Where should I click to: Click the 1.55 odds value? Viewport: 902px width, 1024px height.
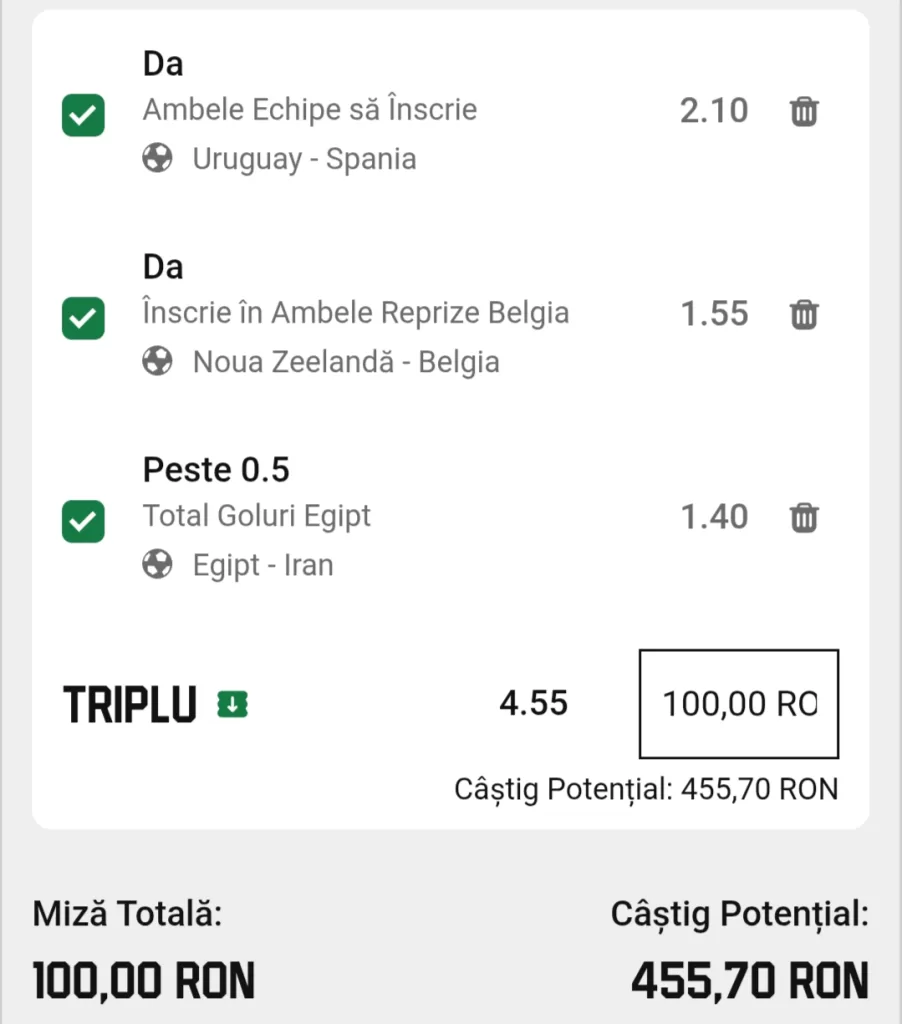coord(714,313)
